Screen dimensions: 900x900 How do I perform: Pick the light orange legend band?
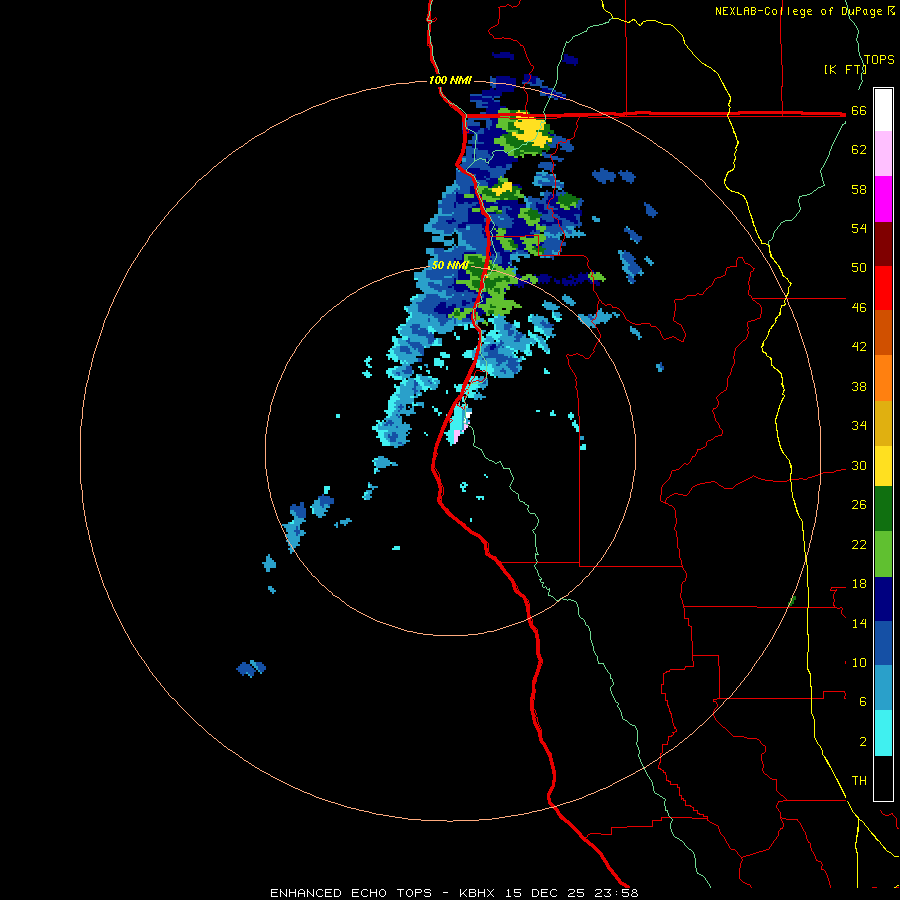883,378
